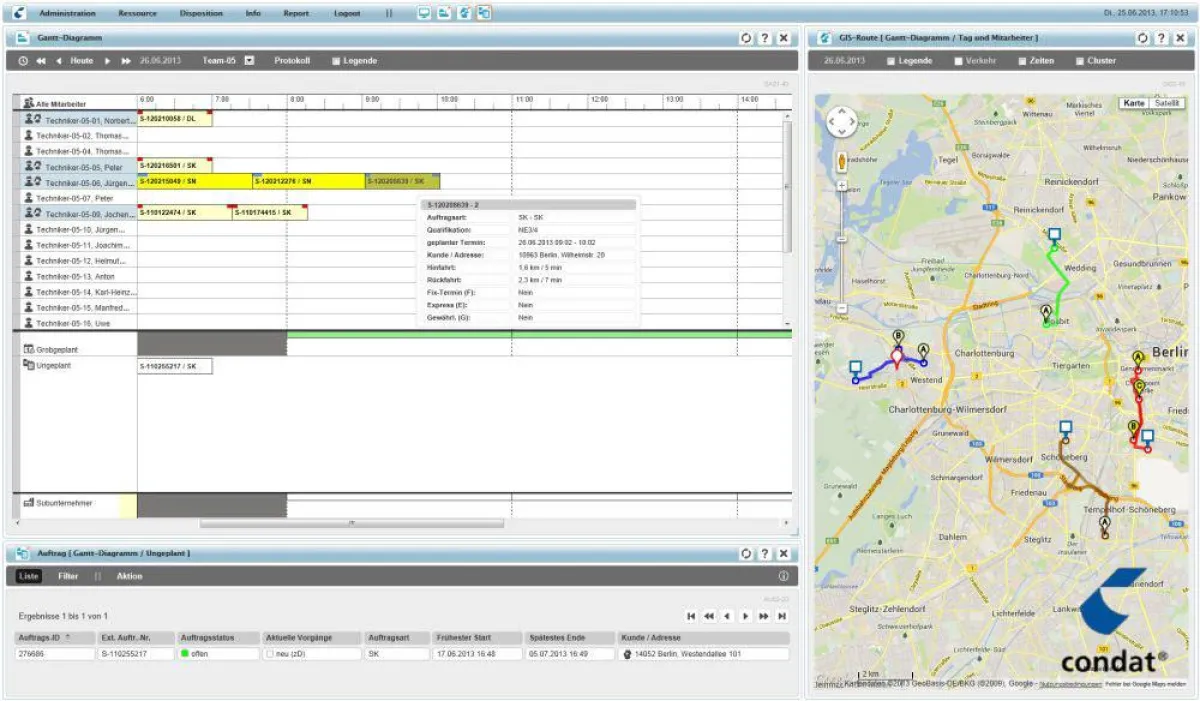Check the neu (zD) checkbox in the order row
The height and width of the screenshot is (701, 1200).
click(272, 654)
